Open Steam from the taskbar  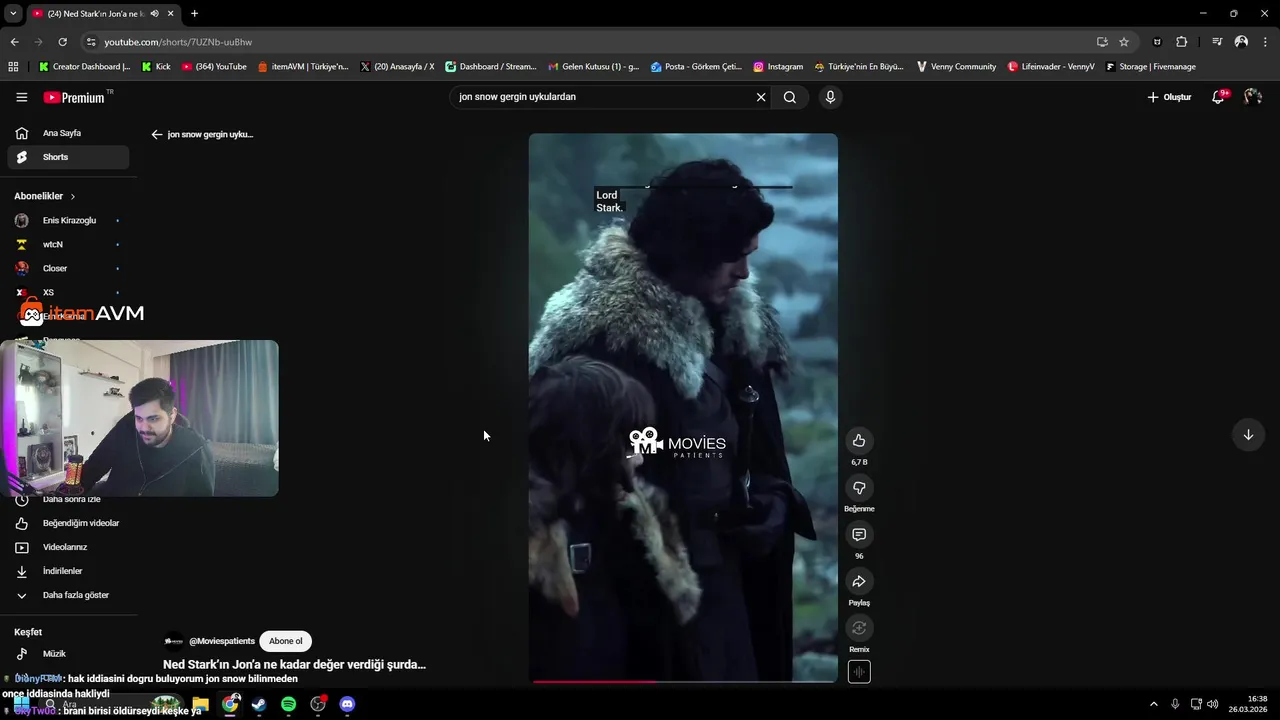tap(259, 704)
